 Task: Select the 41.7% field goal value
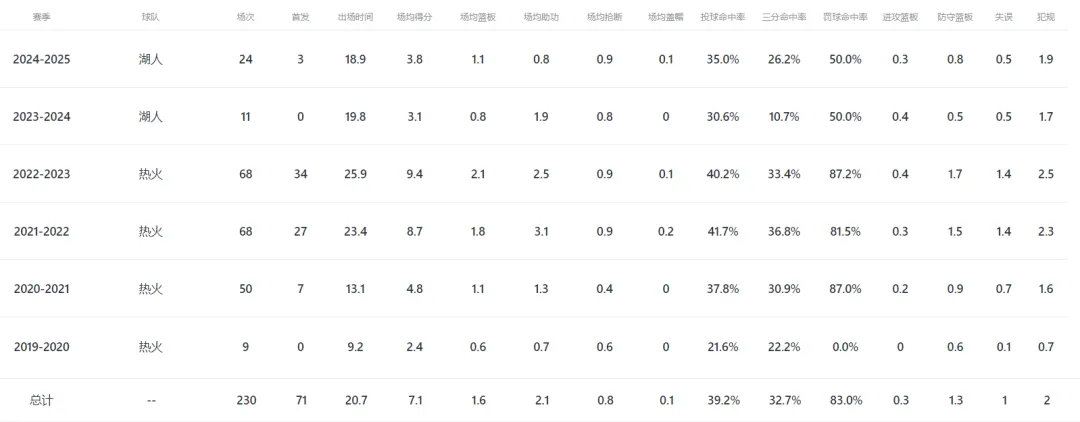(x=723, y=231)
